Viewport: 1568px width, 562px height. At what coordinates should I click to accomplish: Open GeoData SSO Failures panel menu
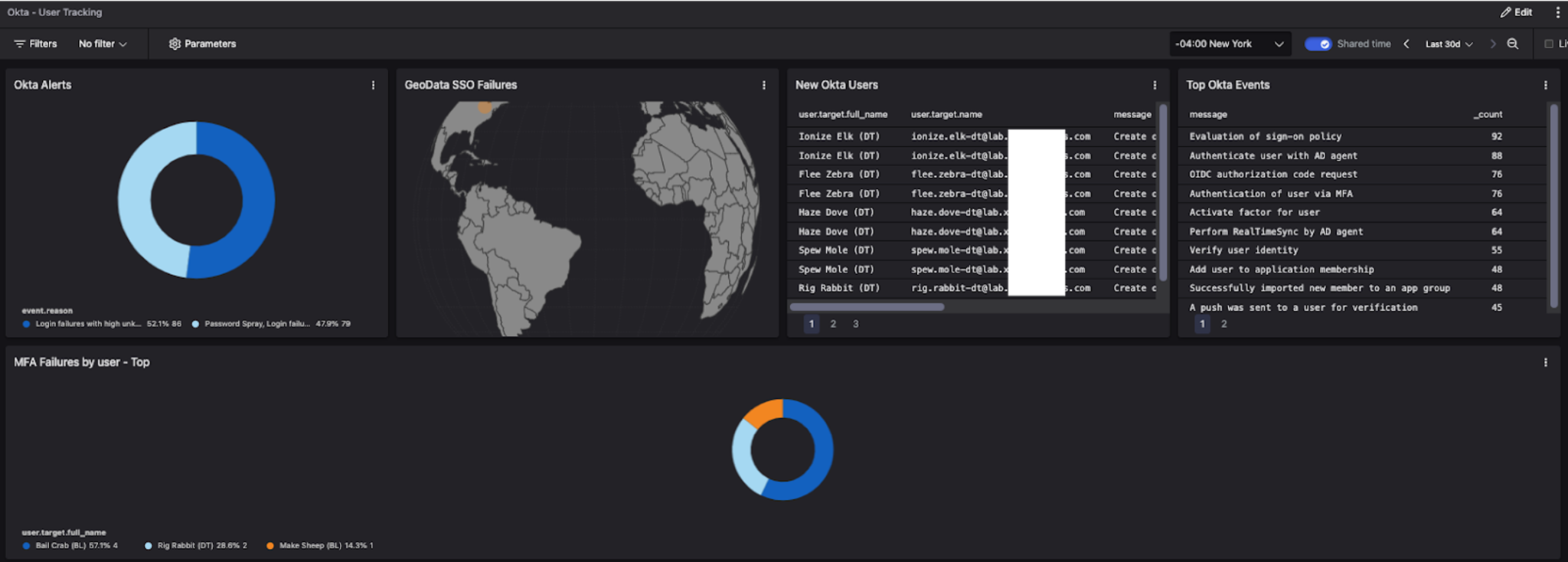tap(763, 85)
